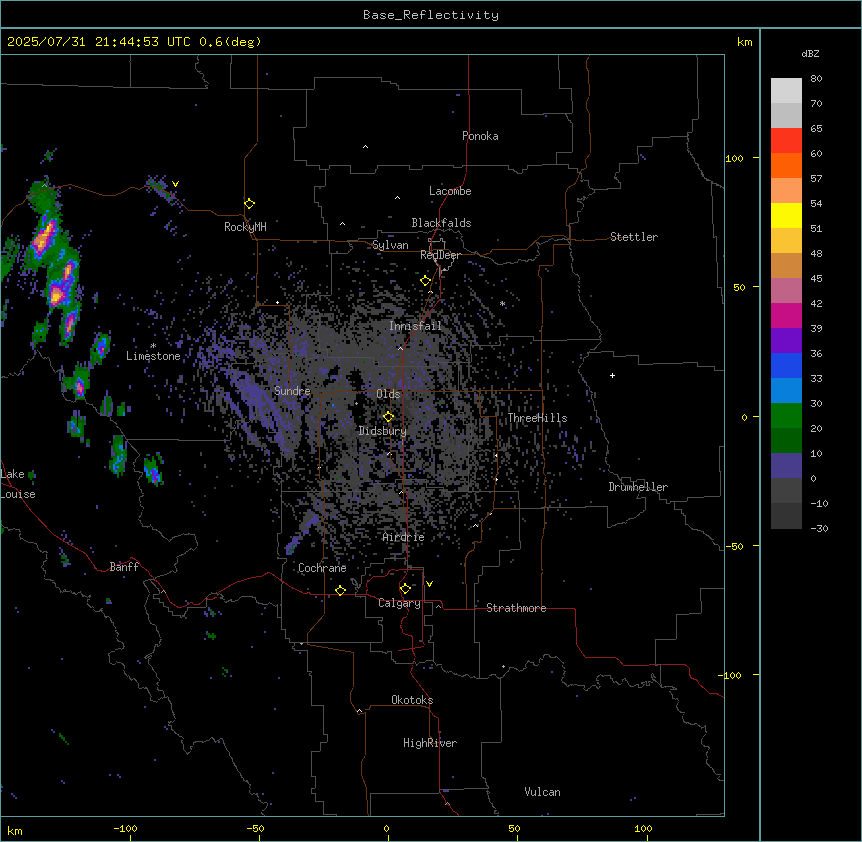Select the orange 60-57 dBZ legend swatch
Screen dimensions: 862x842
point(786,165)
